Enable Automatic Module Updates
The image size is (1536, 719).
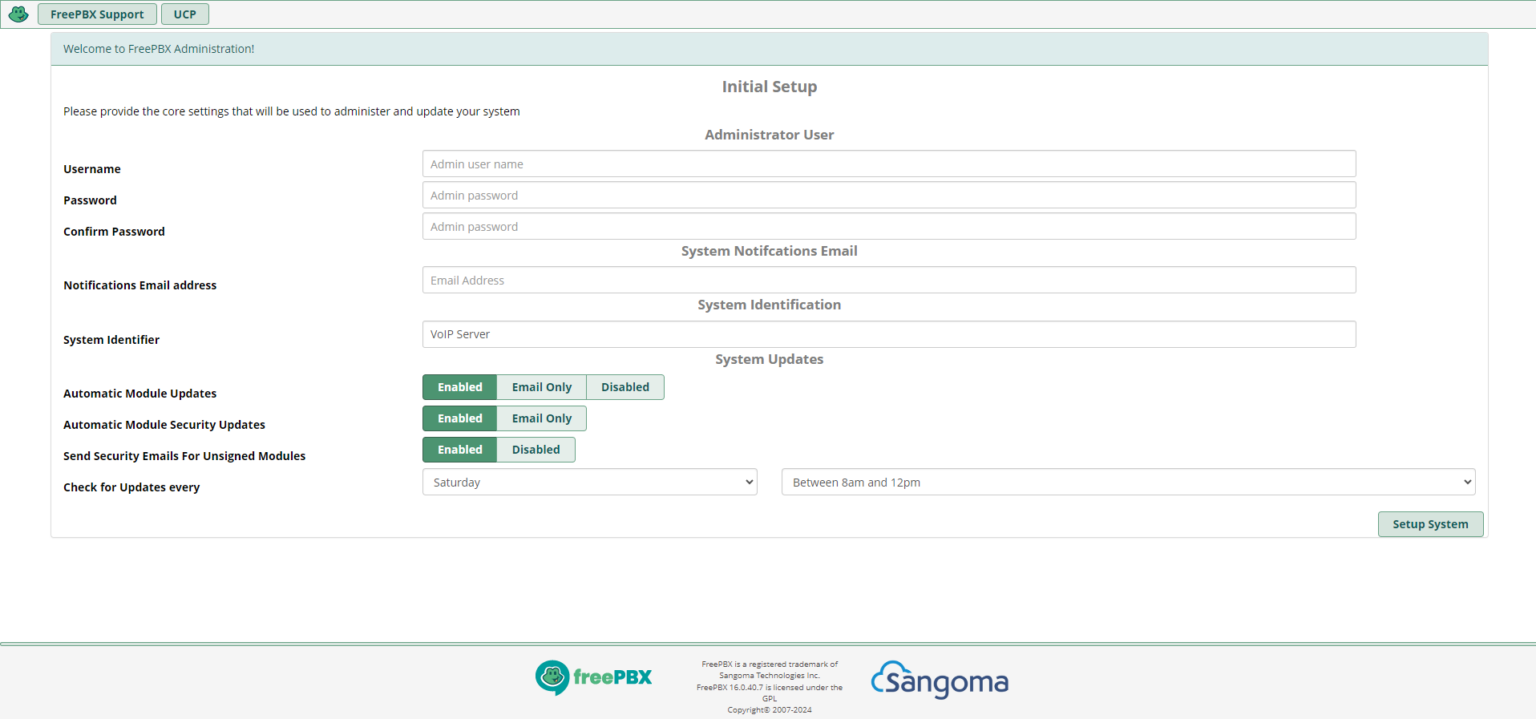(x=459, y=387)
